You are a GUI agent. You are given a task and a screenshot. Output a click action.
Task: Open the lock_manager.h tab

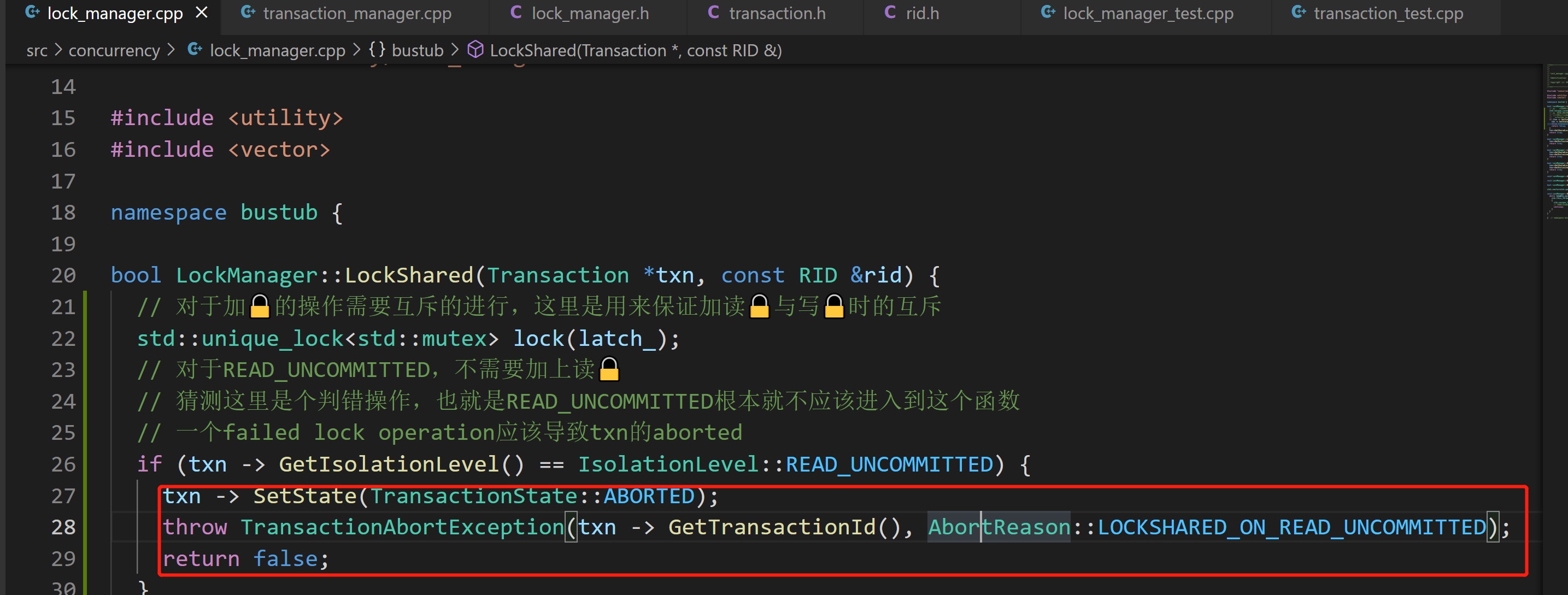[589, 13]
